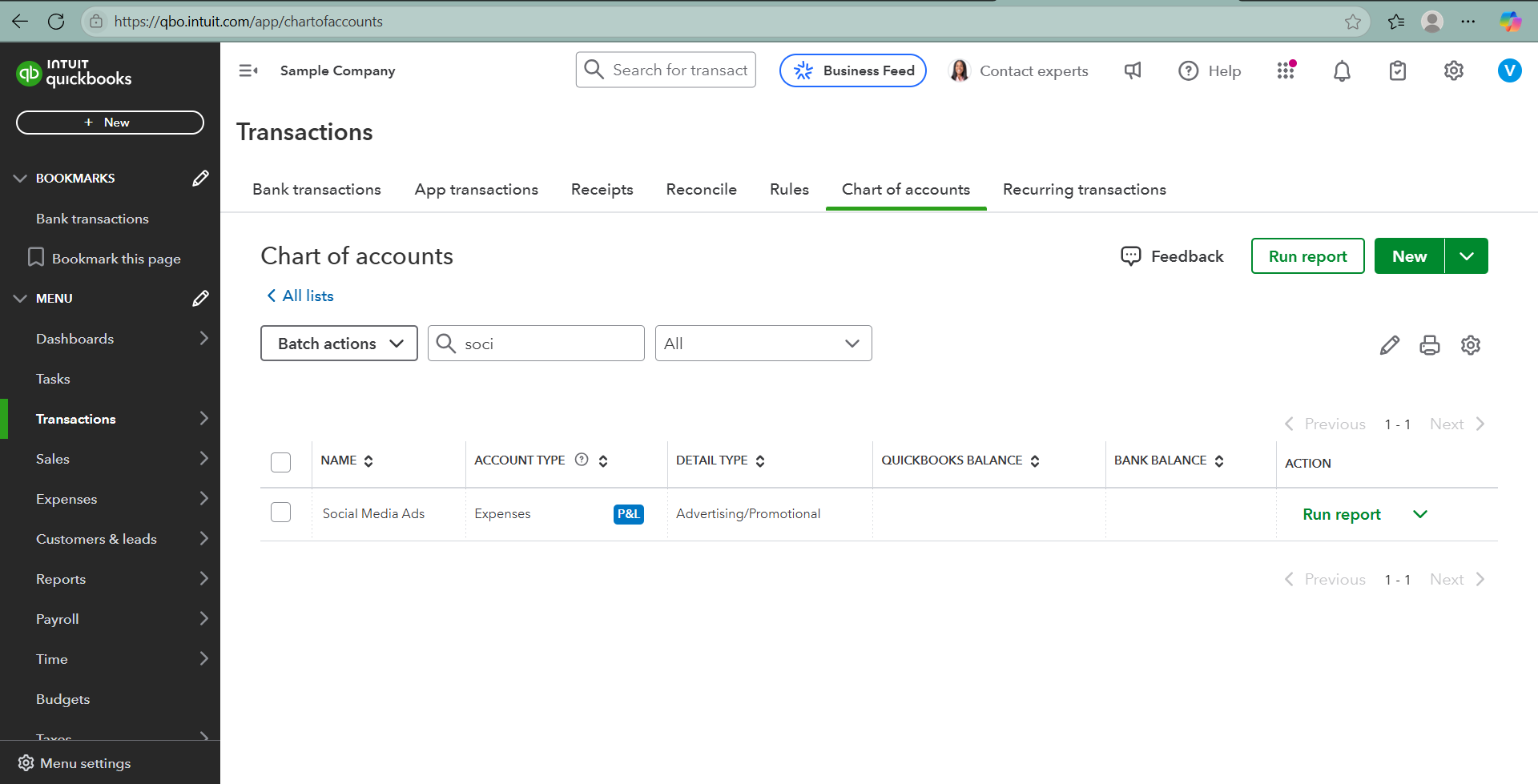Open Menu settings gear at sidebar bottom
The width and height of the screenshot is (1538, 784).
[x=26, y=762]
